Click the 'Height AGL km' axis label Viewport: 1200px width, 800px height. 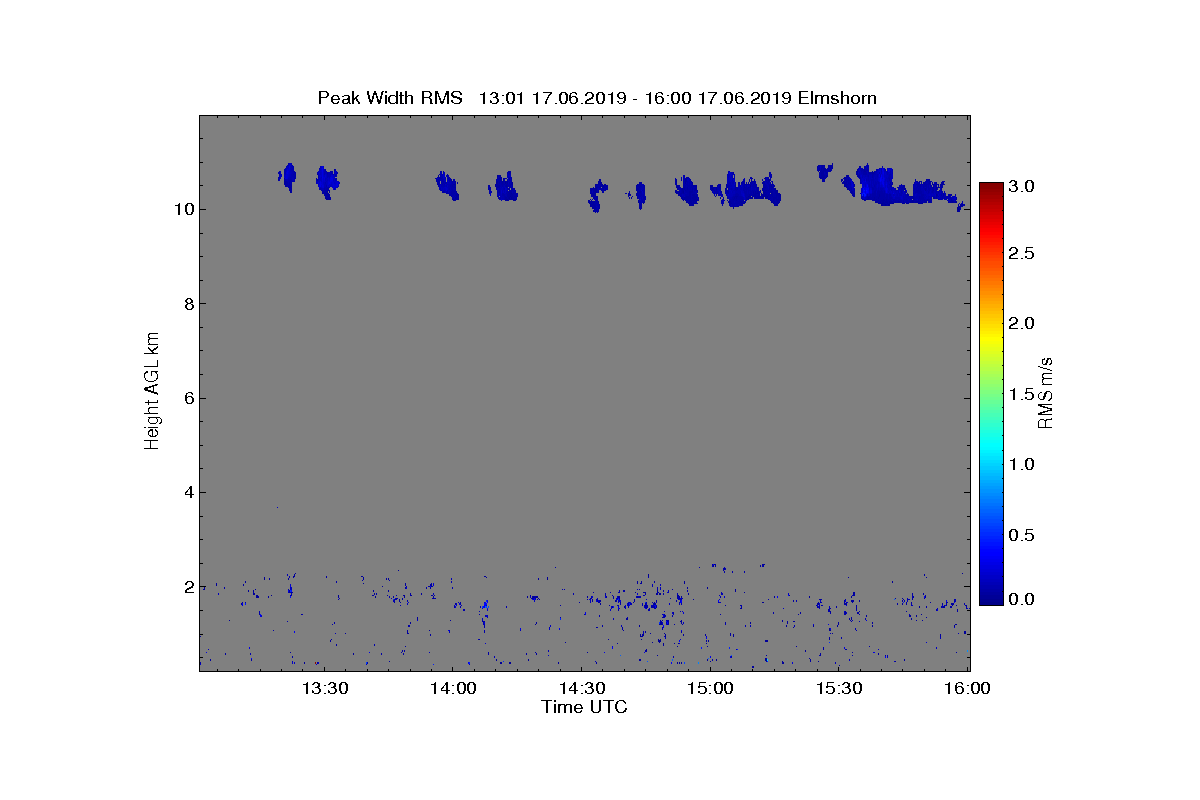(152, 392)
